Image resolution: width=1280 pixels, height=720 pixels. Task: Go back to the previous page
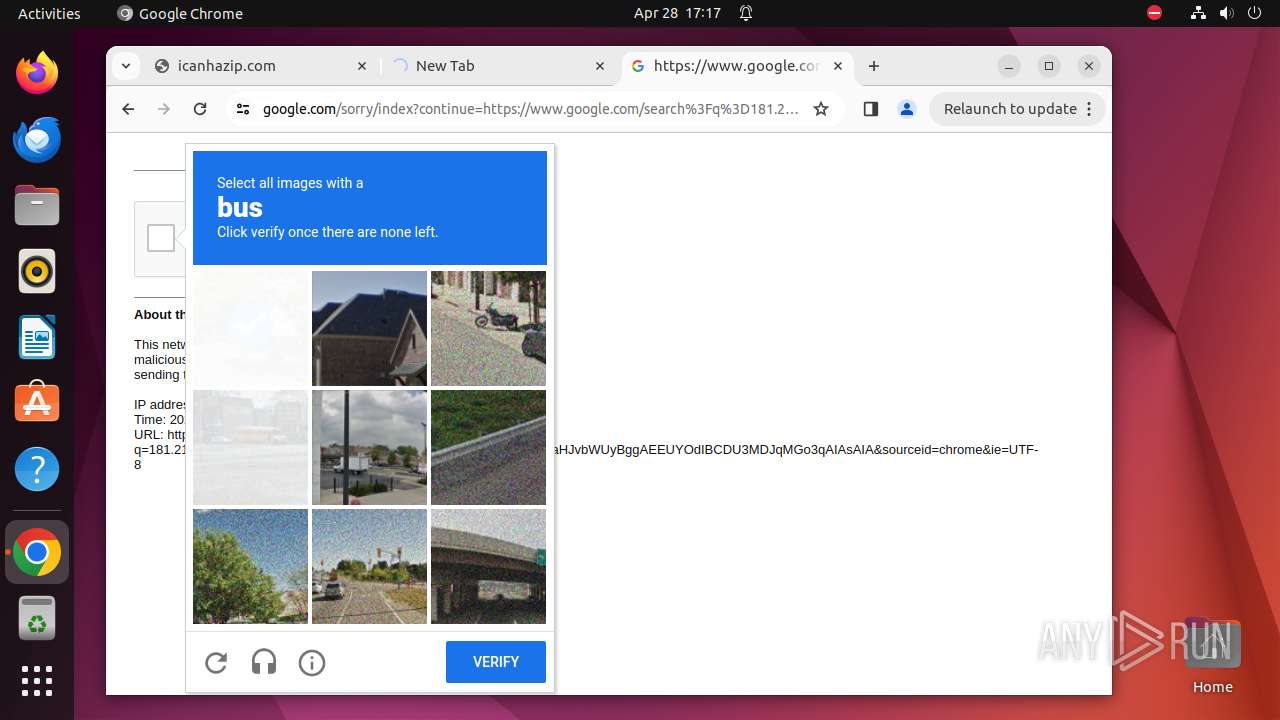(x=128, y=109)
